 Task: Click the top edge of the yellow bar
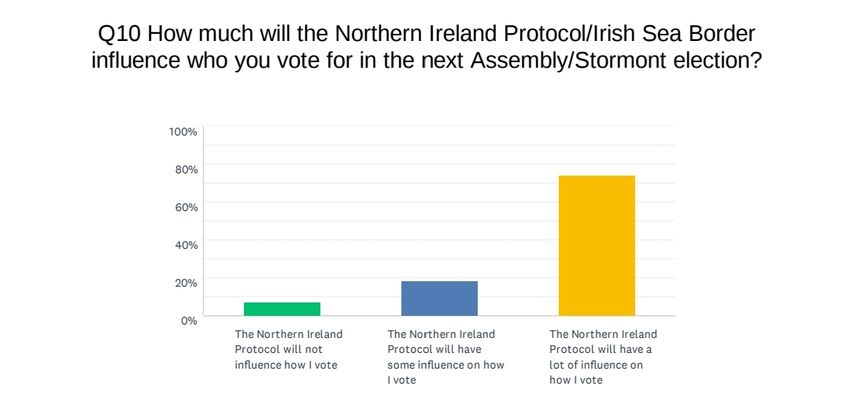coord(597,176)
